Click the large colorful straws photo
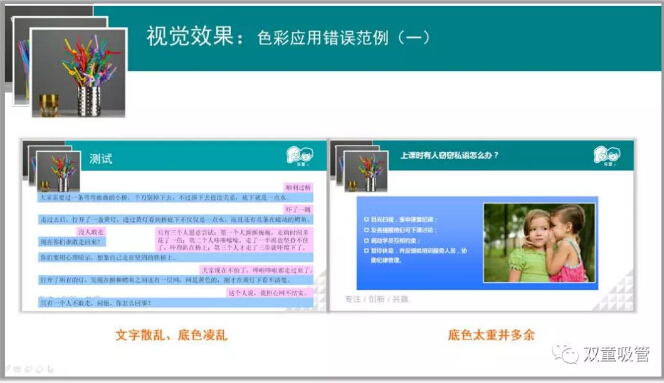 pyautogui.click(x=79, y=73)
